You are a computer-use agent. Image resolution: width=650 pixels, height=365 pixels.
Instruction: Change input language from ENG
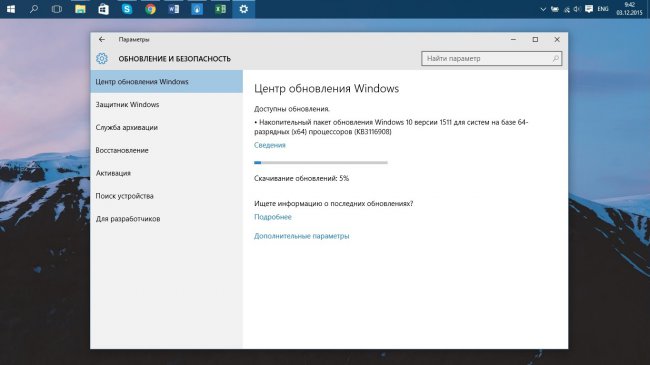(x=603, y=9)
